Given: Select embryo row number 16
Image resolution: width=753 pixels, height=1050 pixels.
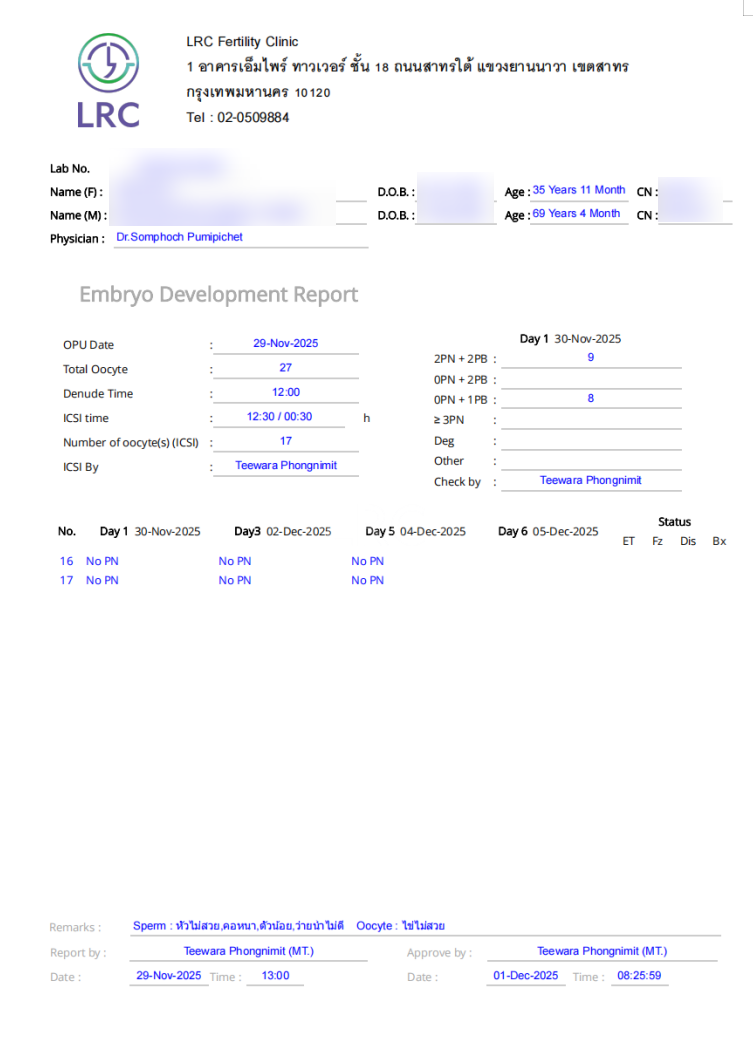Looking at the screenshot, I should 66,561.
